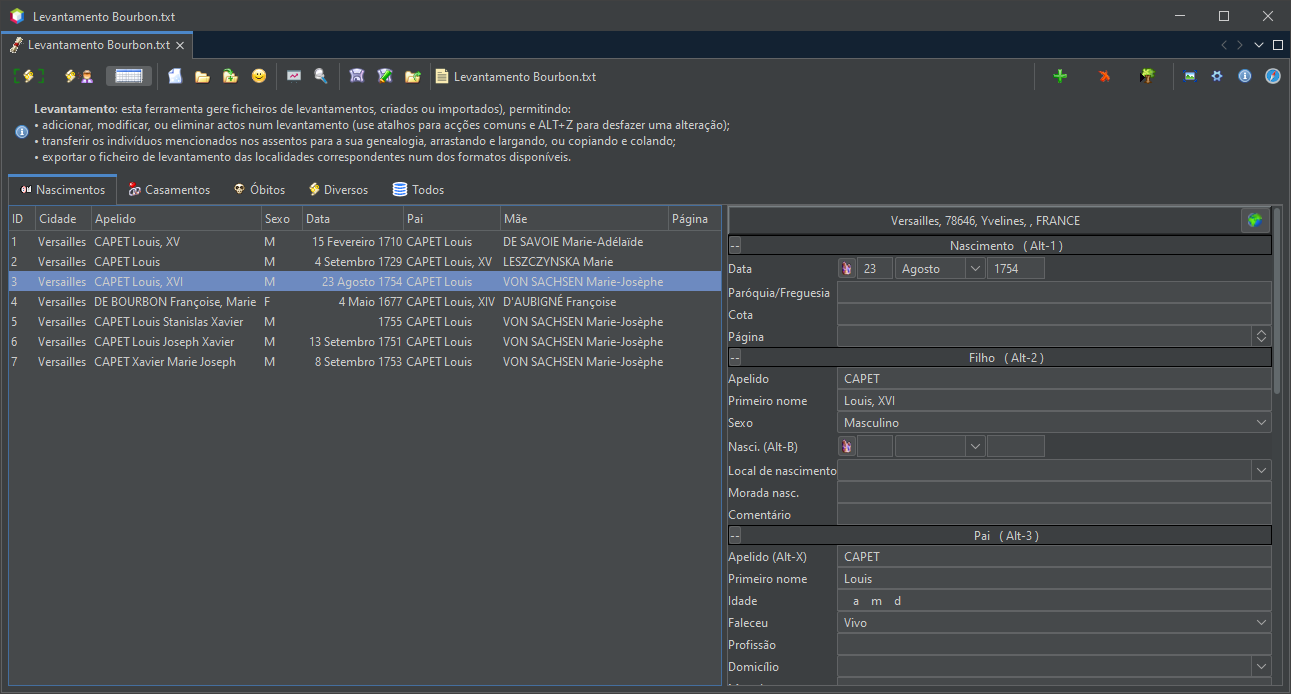Sort the table by the Data column
1291x694 pixels.
353,219
